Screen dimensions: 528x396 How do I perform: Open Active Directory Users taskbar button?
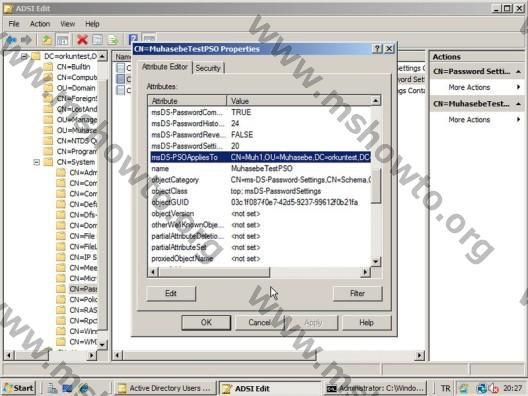point(165,388)
